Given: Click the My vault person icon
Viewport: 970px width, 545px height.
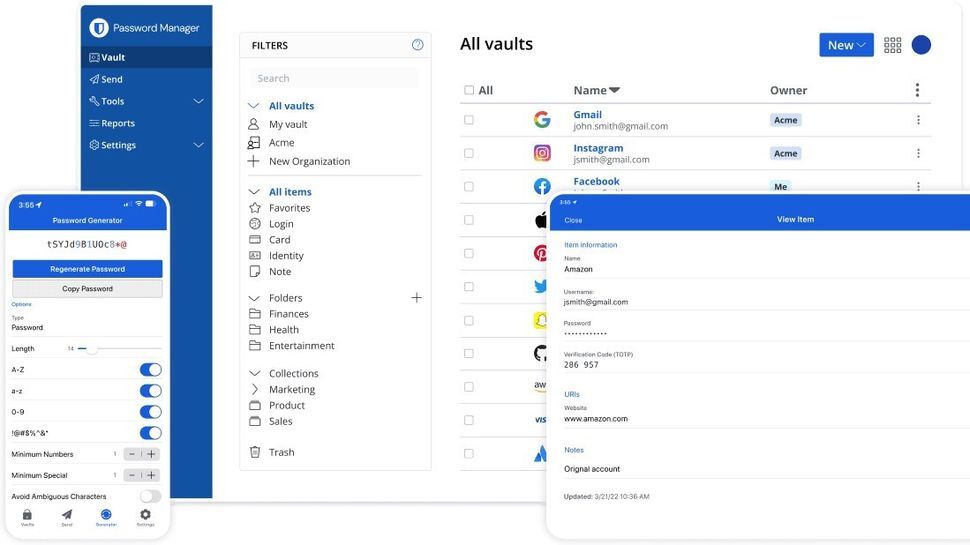Looking at the screenshot, I should click(254, 124).
